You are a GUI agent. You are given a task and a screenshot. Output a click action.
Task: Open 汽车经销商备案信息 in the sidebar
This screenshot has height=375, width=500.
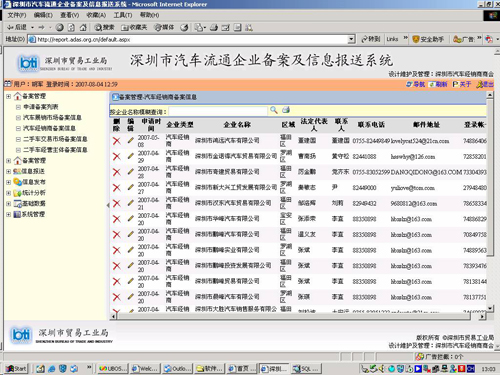coord(49,128)
